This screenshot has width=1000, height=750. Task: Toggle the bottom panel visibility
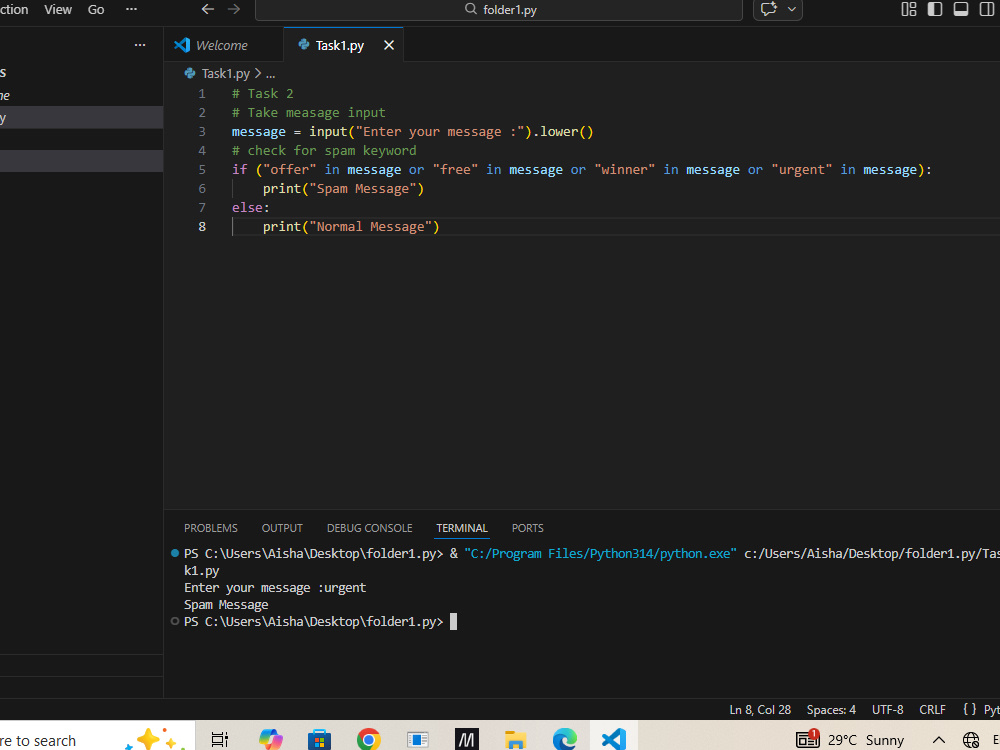tap(960, 9)
